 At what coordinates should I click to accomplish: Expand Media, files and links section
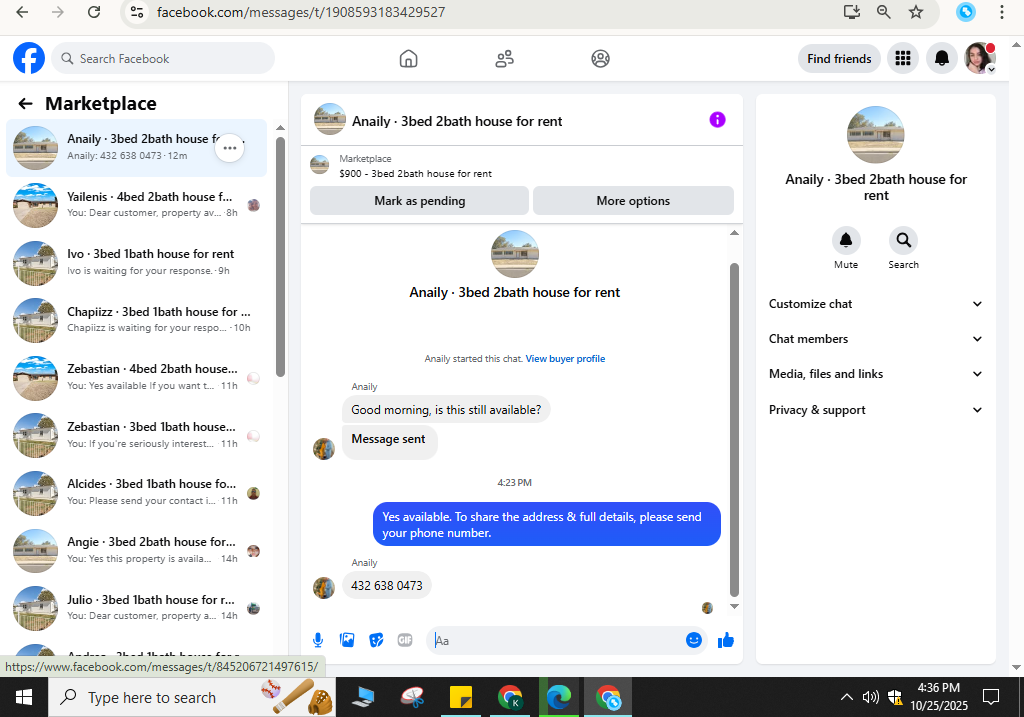pos(875,374)
